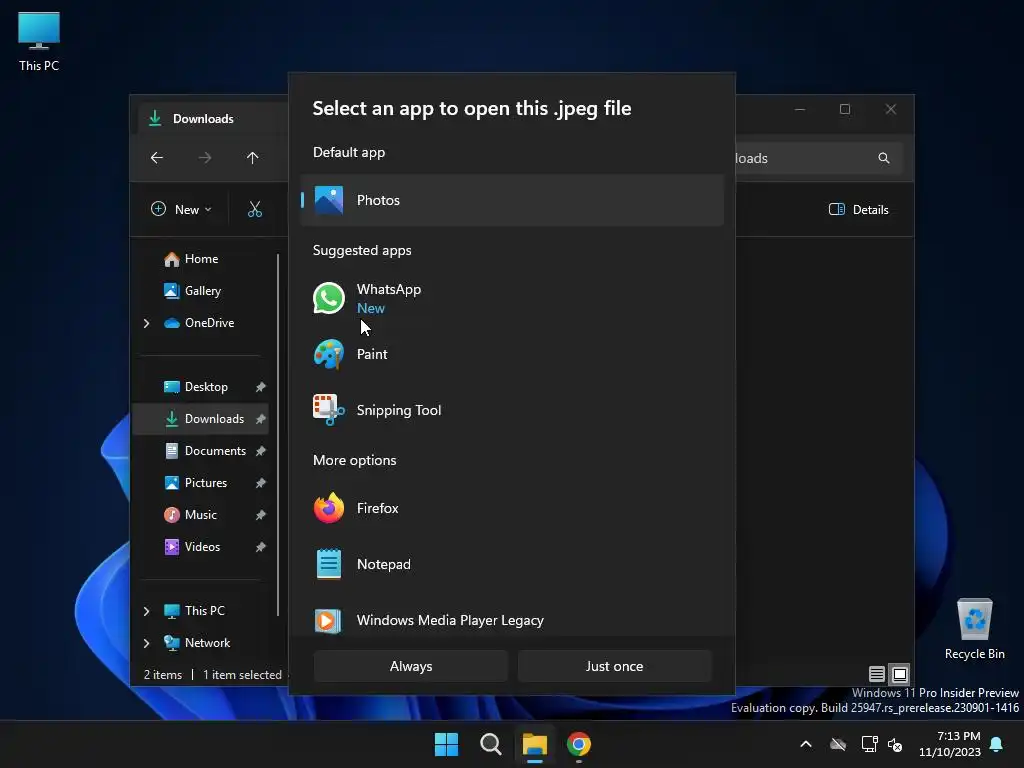Expand the Network tree node

146,643
